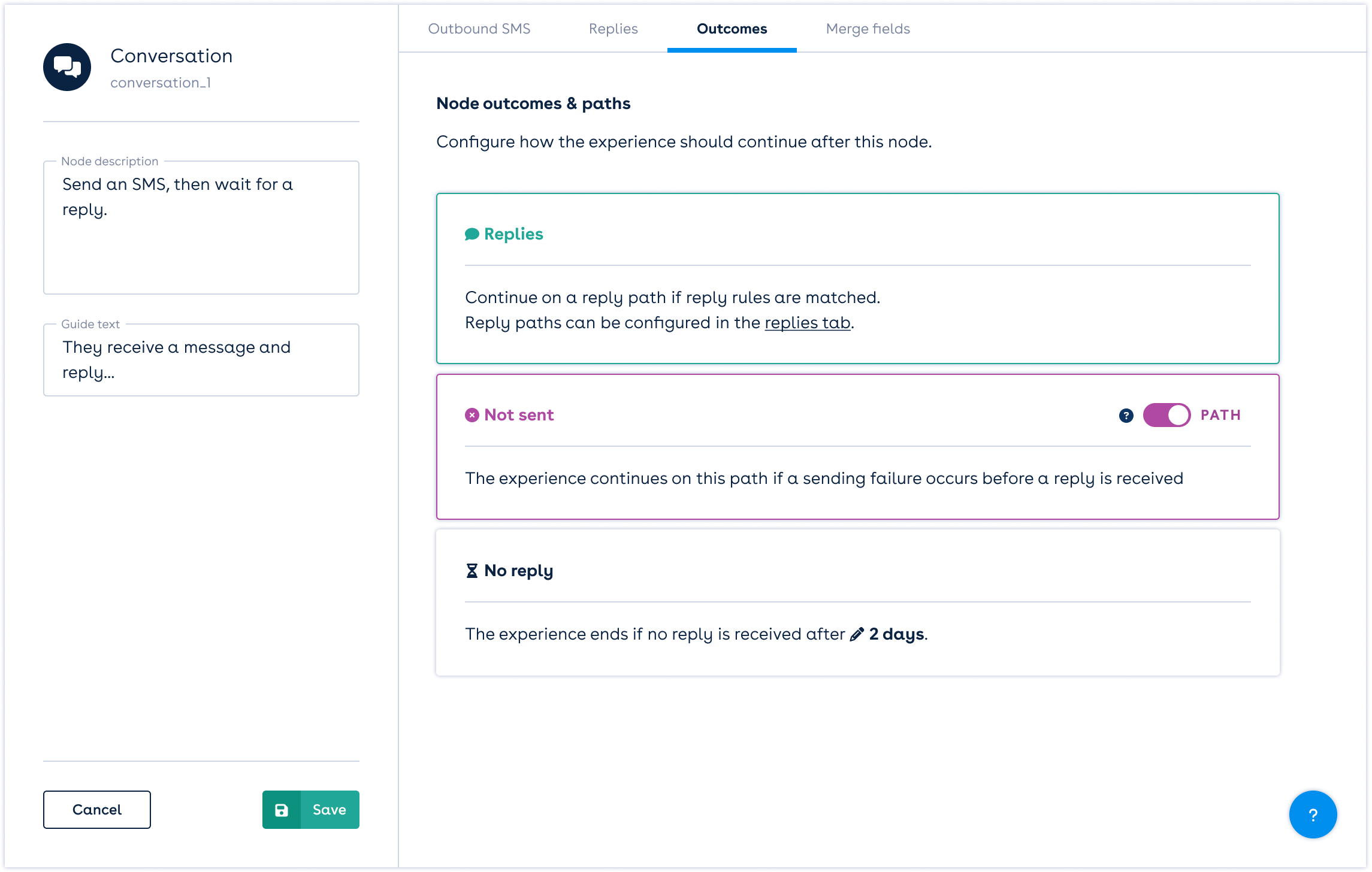The width and height of the screenshot is (1372, 872).
Task: Click the floppy disk save icon
Action: 282,810
